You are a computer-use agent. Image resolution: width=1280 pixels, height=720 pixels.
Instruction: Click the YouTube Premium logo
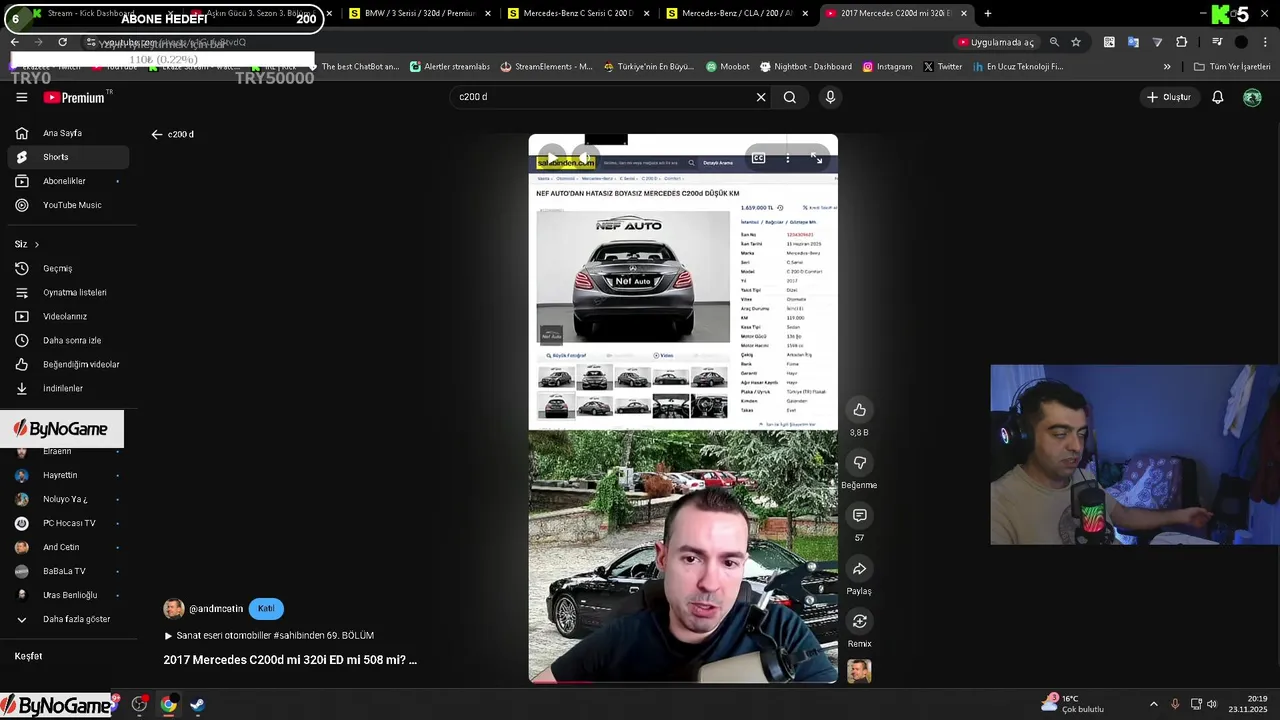pyautogui.click(x=75, y=97)
